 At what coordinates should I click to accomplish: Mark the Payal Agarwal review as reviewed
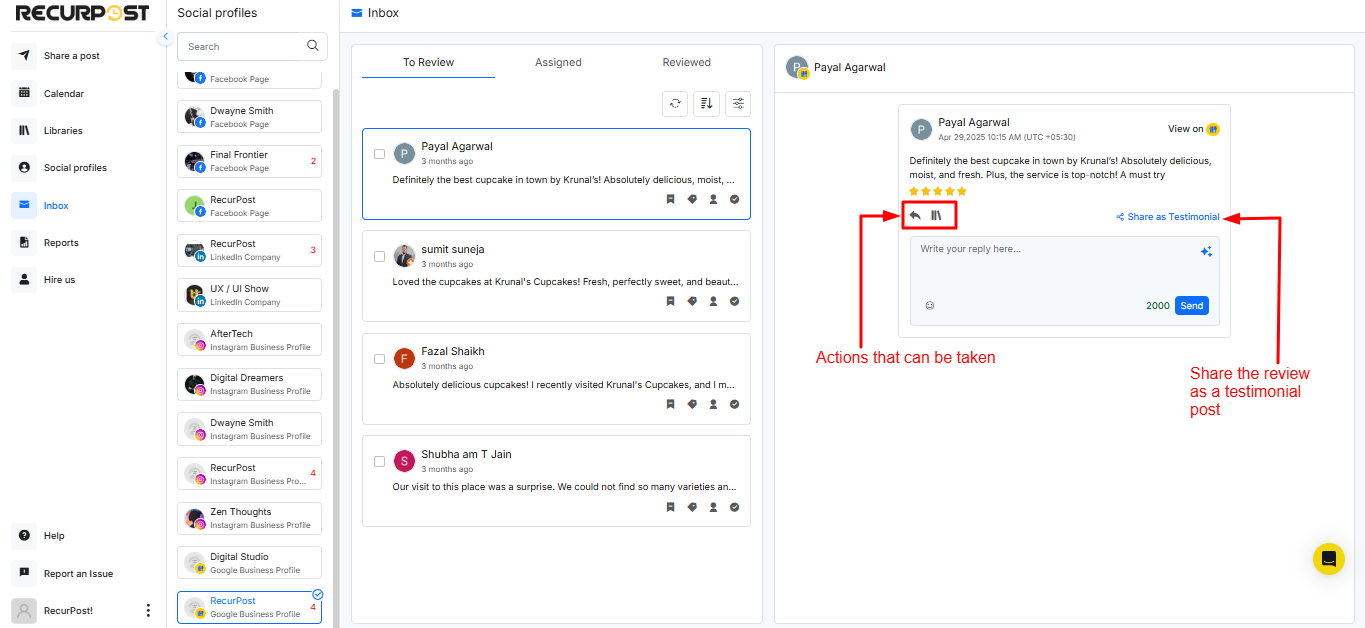(734, 199)
